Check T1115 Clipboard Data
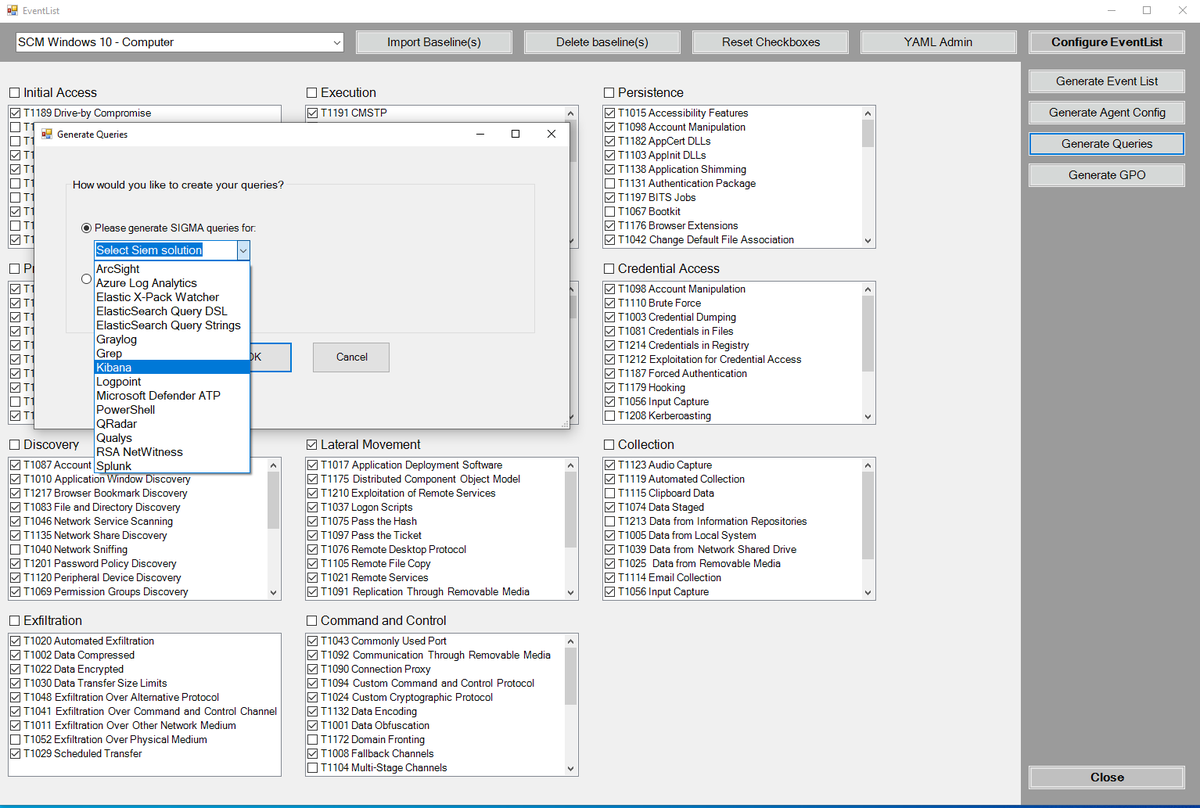This screenshot has height=808, width=1200. click(610, 493)
